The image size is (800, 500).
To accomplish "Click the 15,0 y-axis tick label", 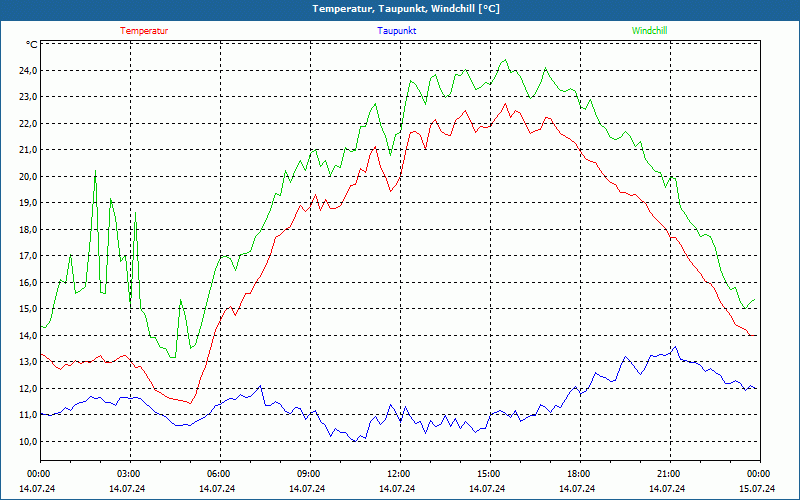I will coord(27,309).
